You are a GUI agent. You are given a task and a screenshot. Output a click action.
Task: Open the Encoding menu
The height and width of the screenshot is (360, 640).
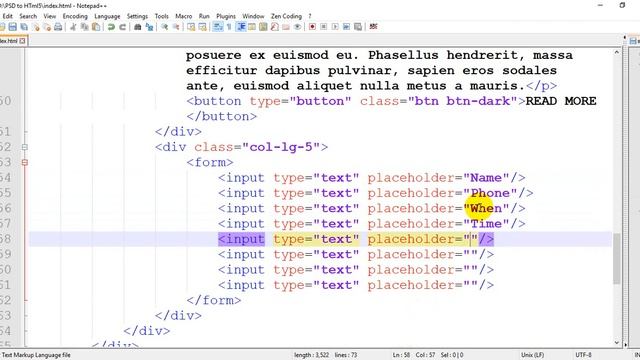(x=75, y=16)
